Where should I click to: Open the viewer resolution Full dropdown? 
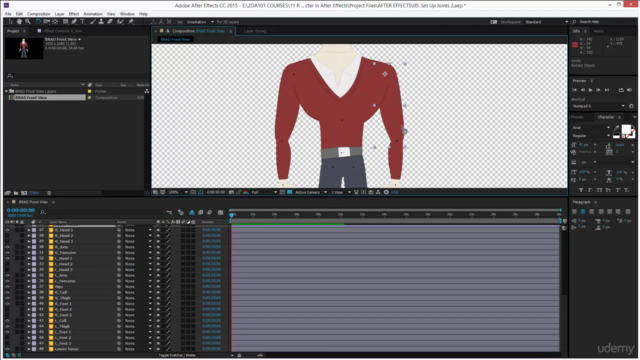point(264,192)
